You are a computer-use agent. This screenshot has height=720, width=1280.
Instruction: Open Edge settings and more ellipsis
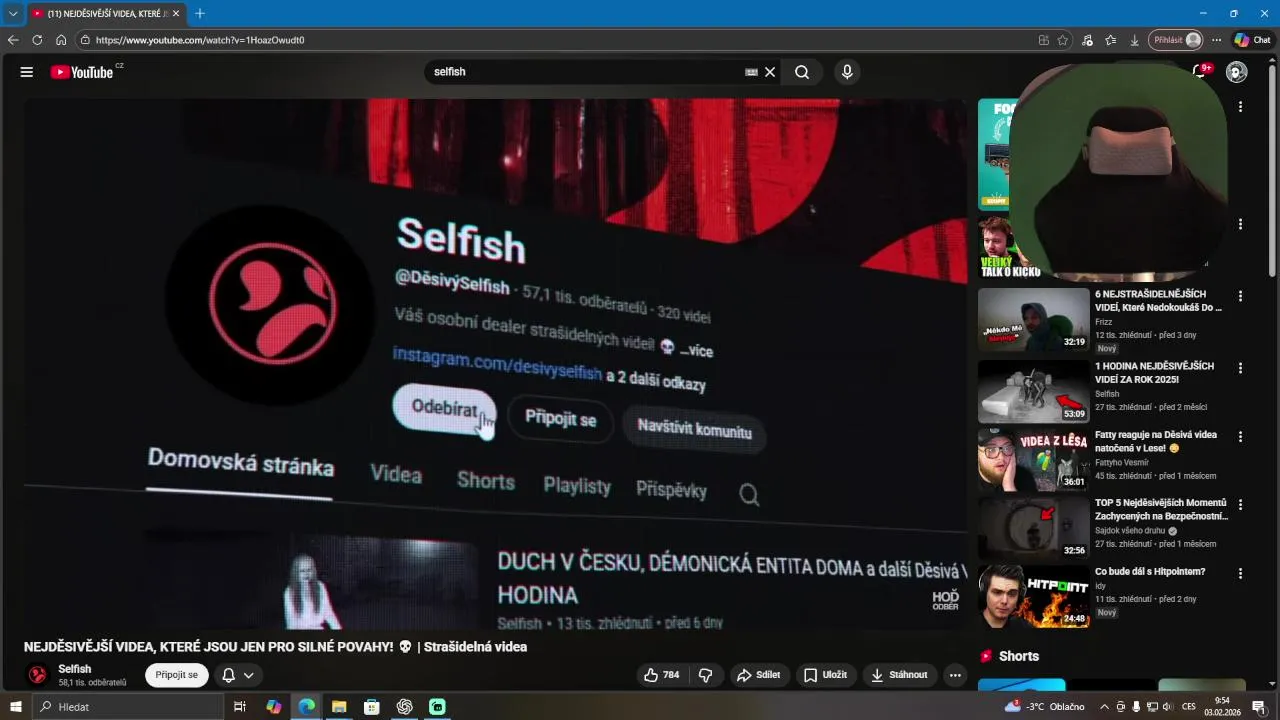point(1217,40)
